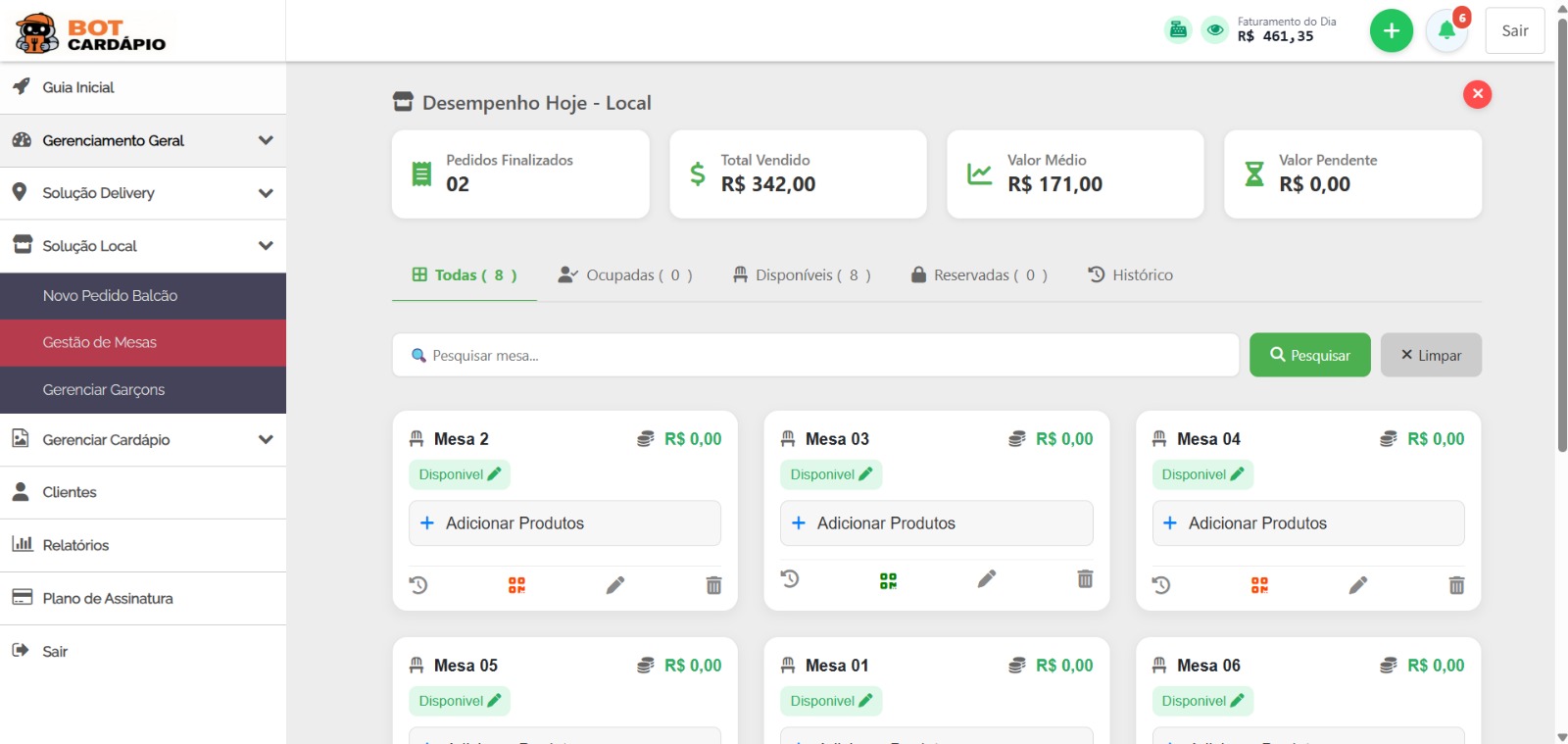Click the Pesquisar mesa search field
Viewport: 1568px width, 744px height.
tap(815, 355)
